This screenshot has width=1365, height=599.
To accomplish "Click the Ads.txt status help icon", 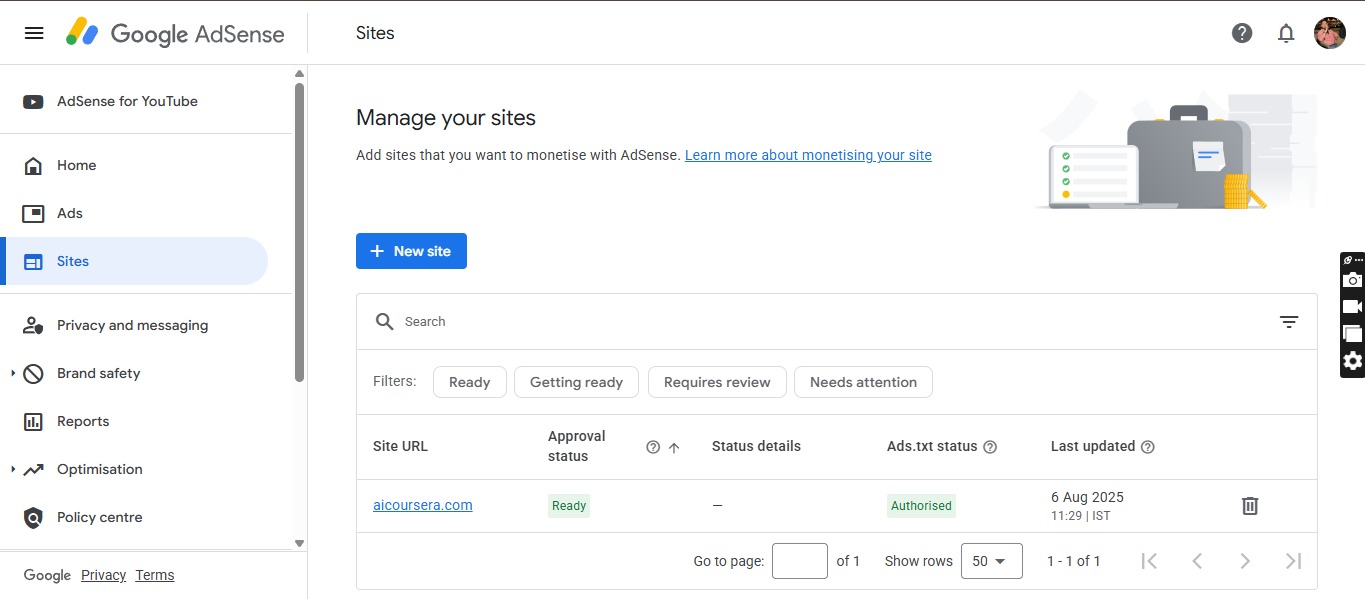I will click(x=990, y=447).
